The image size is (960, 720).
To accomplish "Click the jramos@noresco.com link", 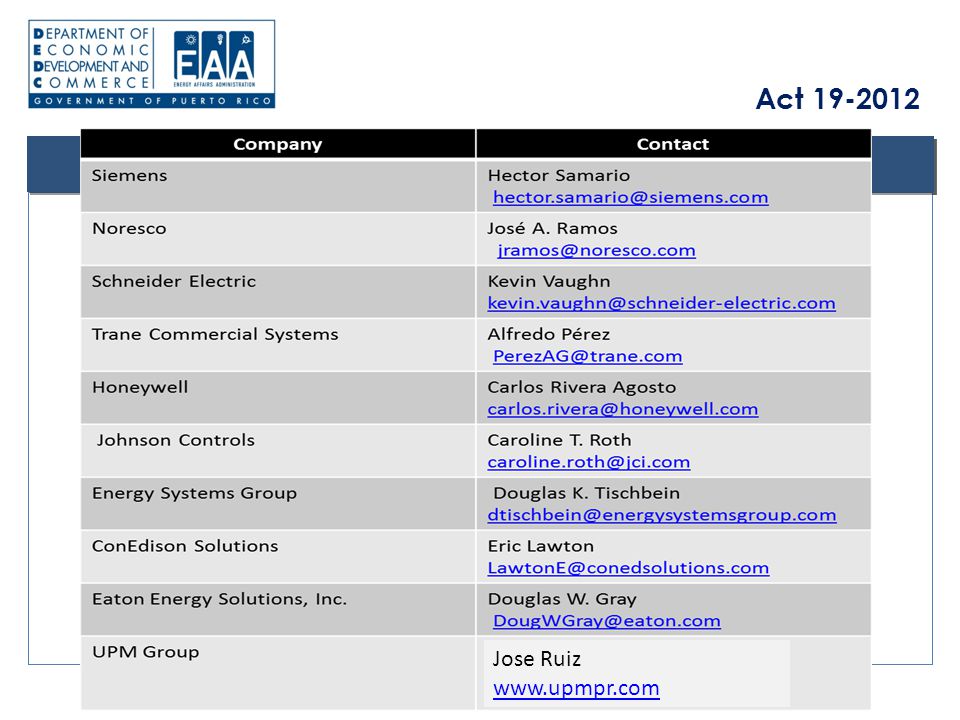I will pos(596,250).
